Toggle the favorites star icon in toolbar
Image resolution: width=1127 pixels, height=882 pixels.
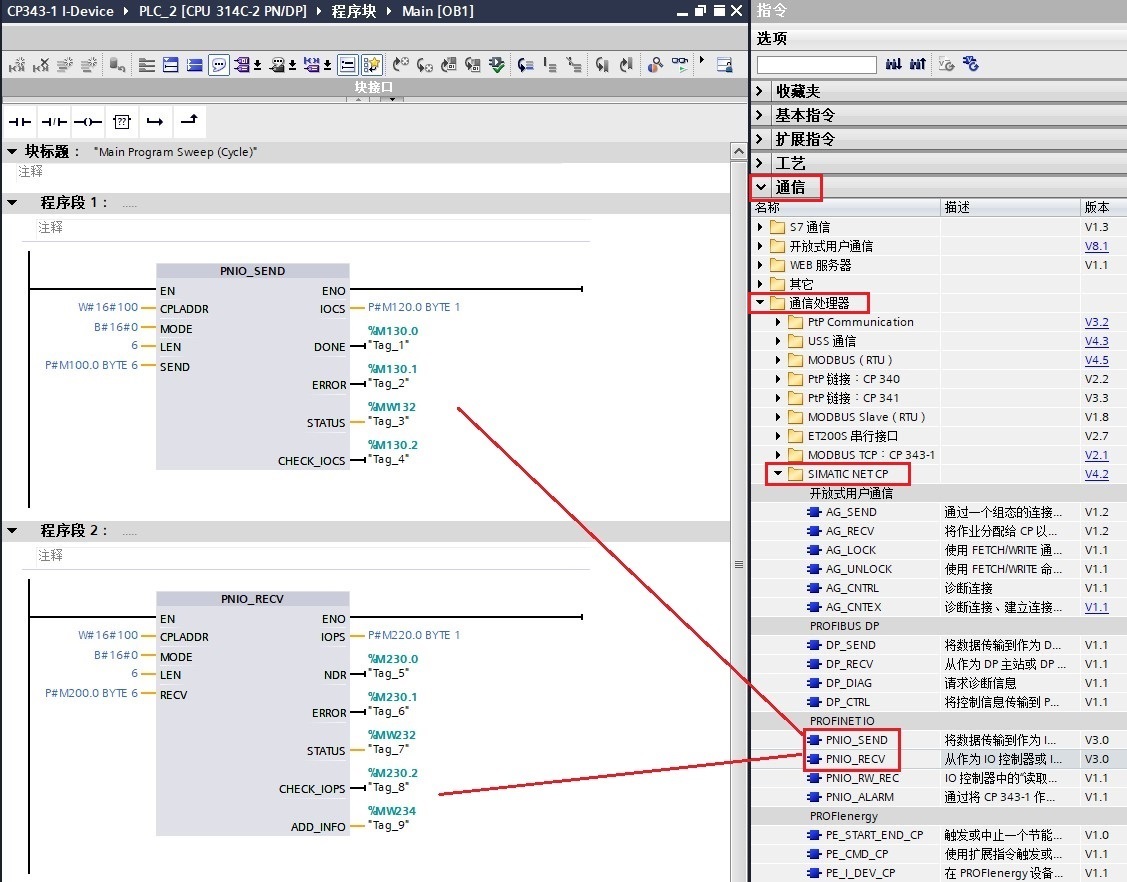tap(372, 65)
